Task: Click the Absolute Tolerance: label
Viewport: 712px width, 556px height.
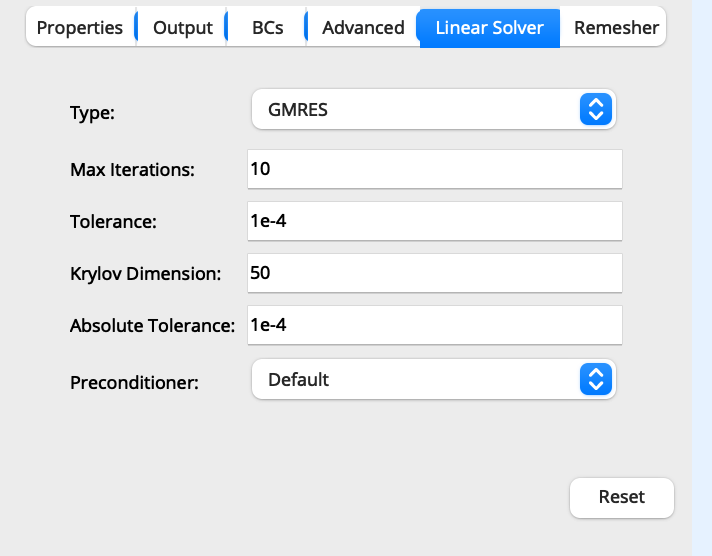Action: (152, 326)
